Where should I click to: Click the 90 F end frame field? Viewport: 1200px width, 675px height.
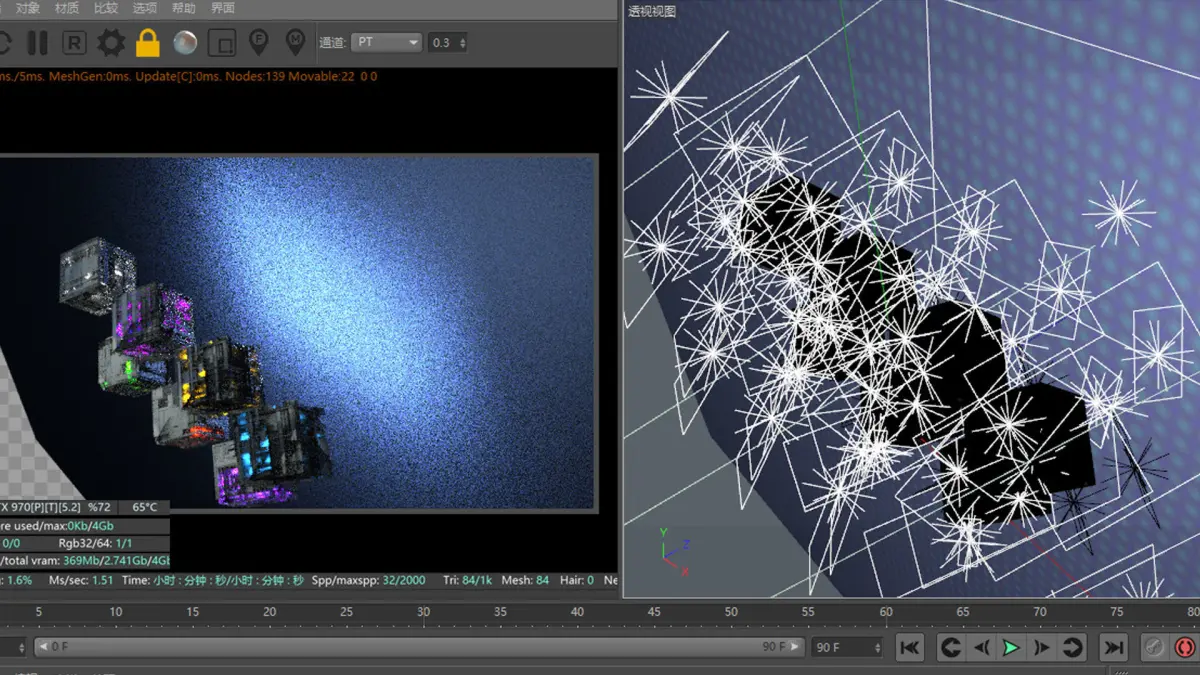click(x=847, y=648)
